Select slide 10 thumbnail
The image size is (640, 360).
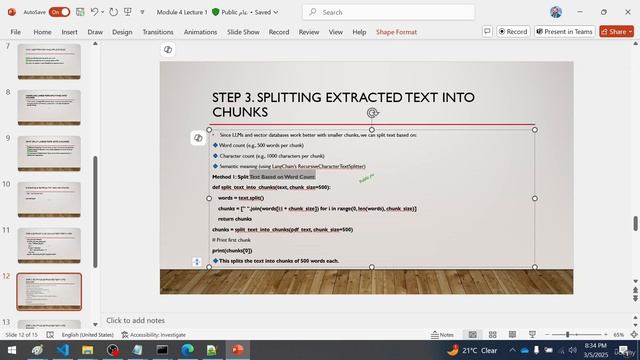pyautogui.click(x=49, y=200)
